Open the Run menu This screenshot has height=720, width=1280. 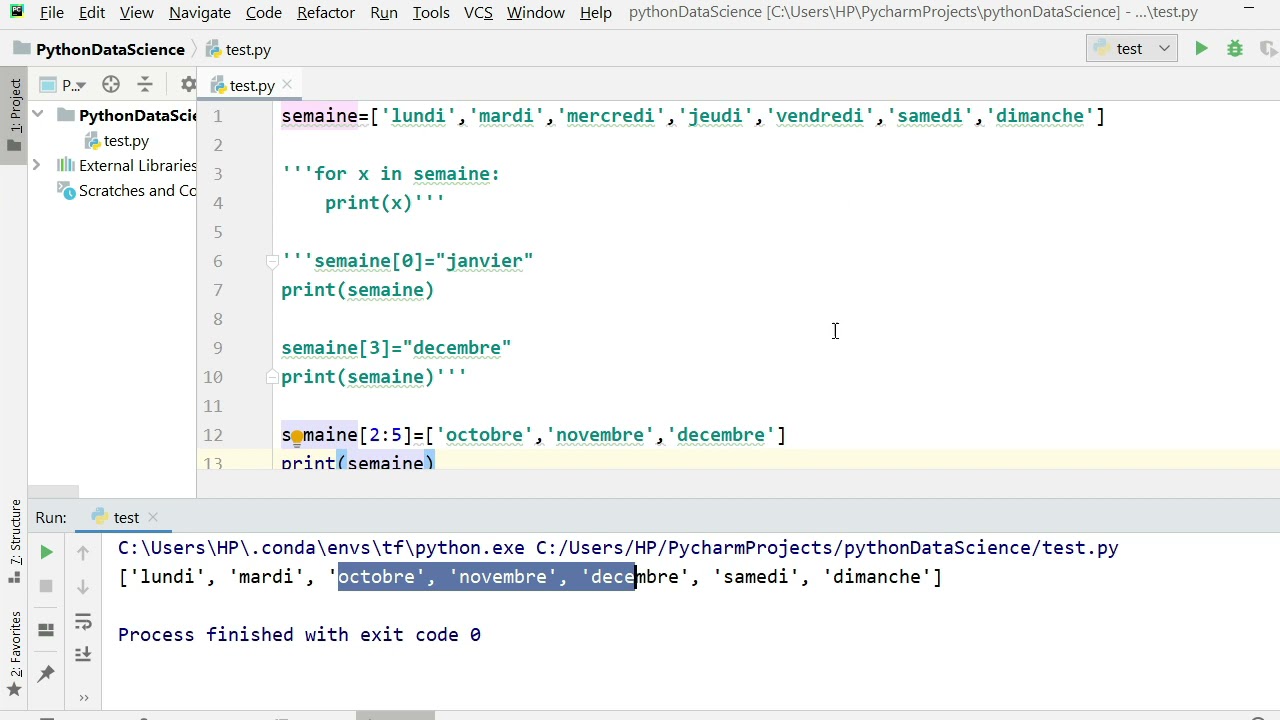tap(384, 12)
